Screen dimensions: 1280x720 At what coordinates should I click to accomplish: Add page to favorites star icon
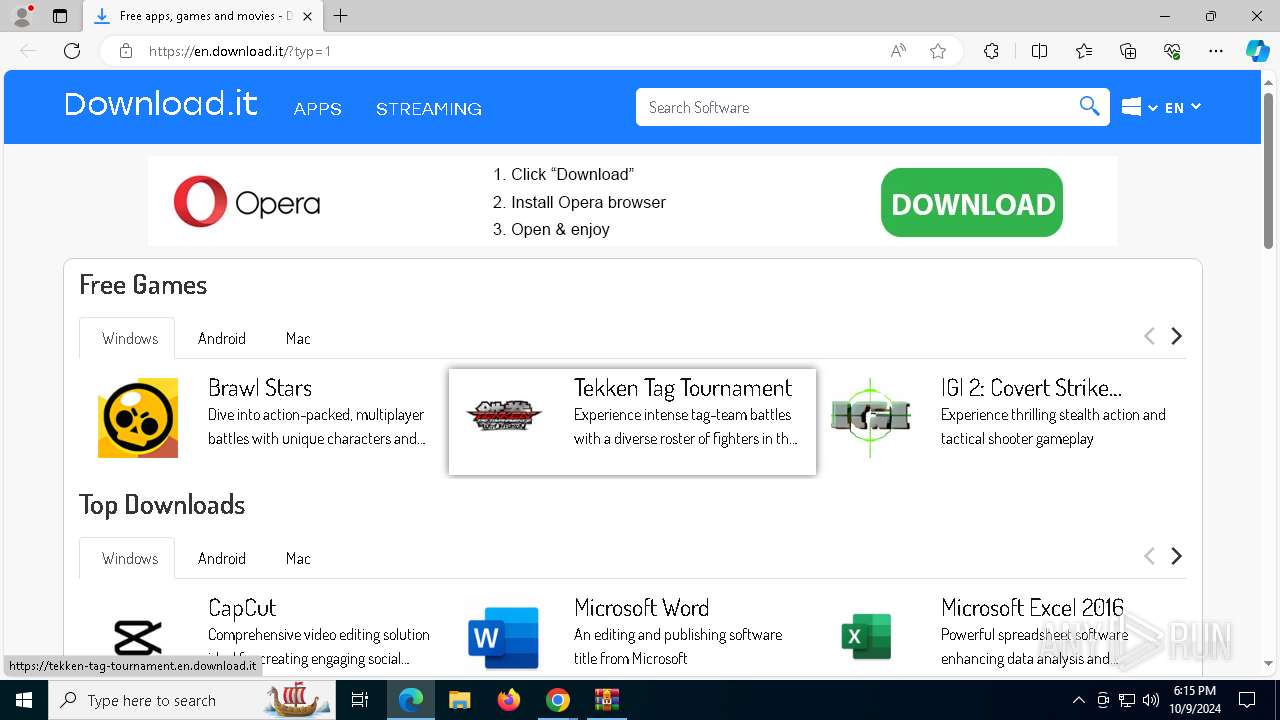pos(938,51)
